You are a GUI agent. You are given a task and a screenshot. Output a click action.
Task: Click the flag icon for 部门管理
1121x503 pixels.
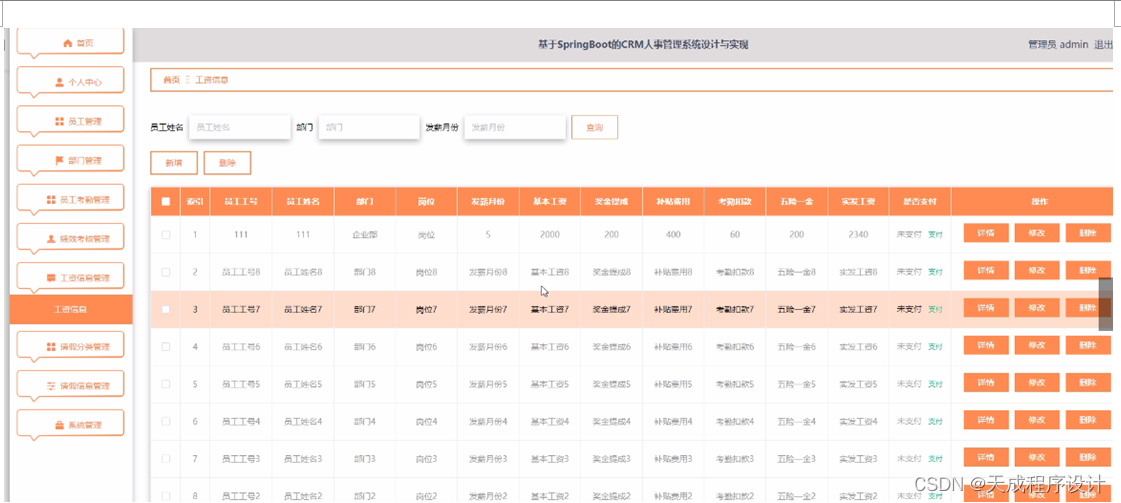[x=59, y=160]
